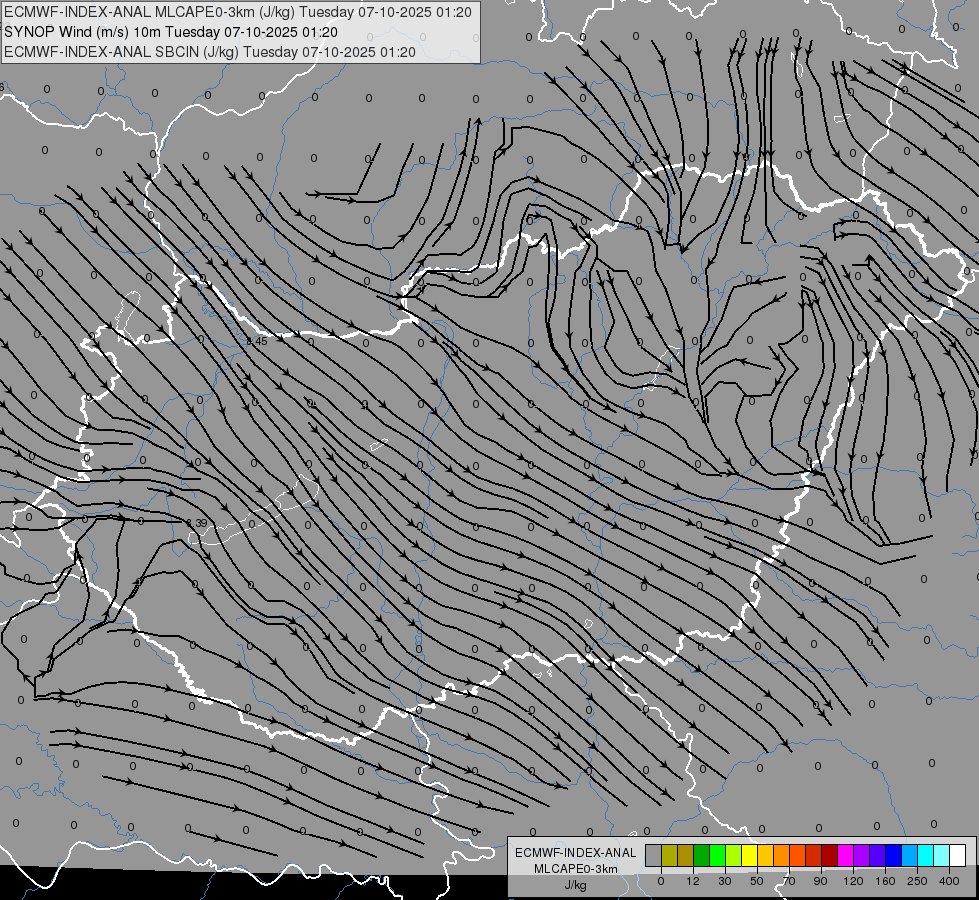
Task: Select the gray swatch in the MLCAPE legend
Action: (654, 855)
